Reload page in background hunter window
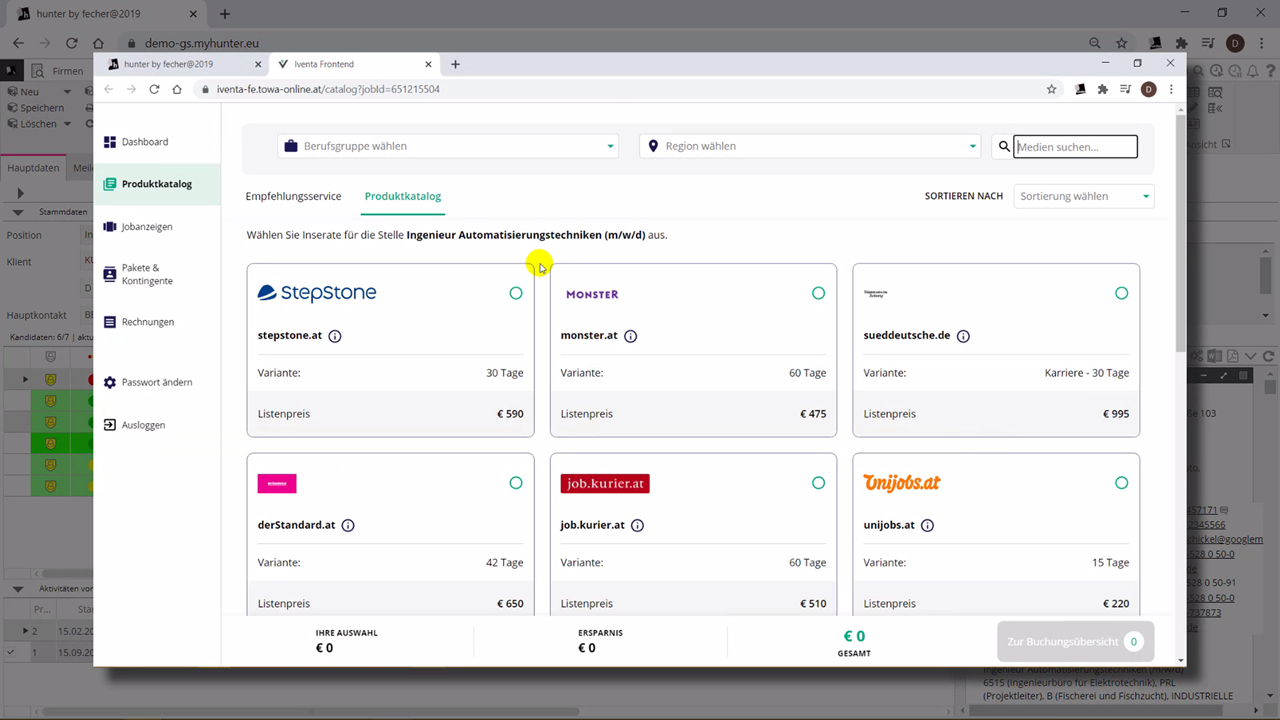Viewport: 1280px width, 720px height. coord(71,43)
